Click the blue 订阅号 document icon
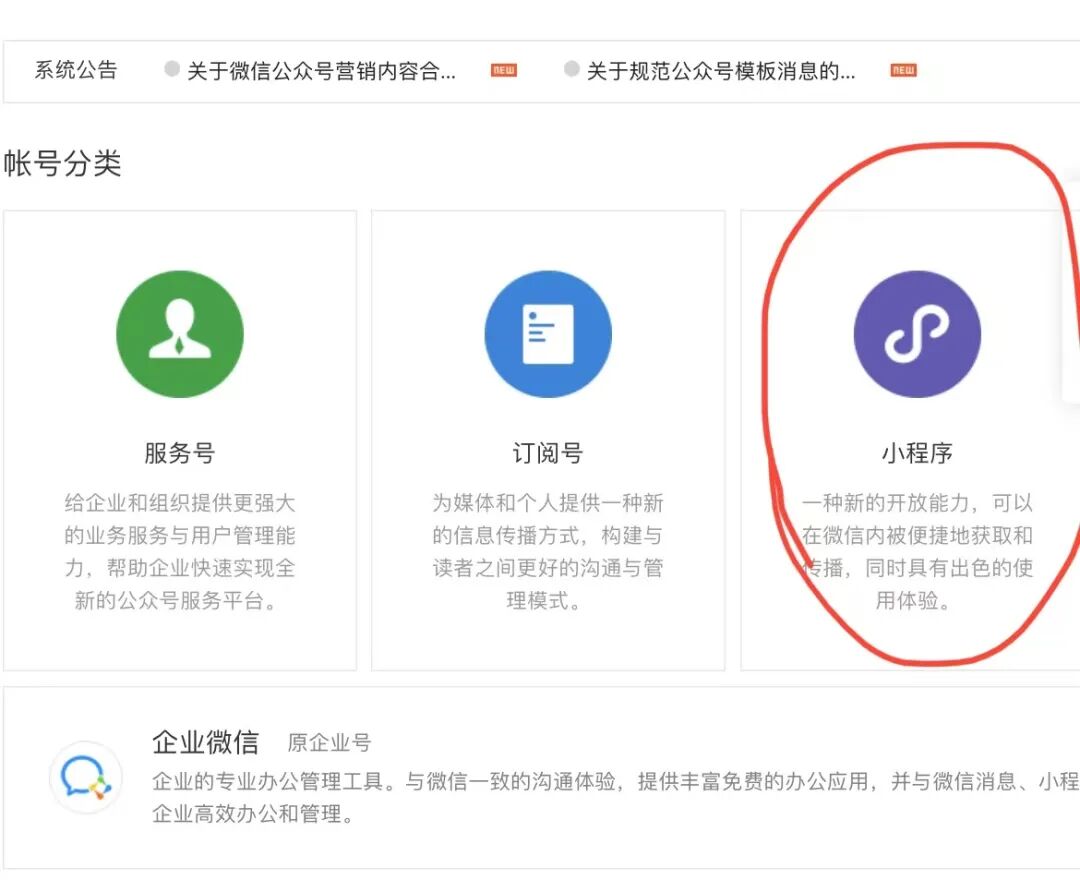Screen dimensions: 1080x892 (x=548, y=334)
